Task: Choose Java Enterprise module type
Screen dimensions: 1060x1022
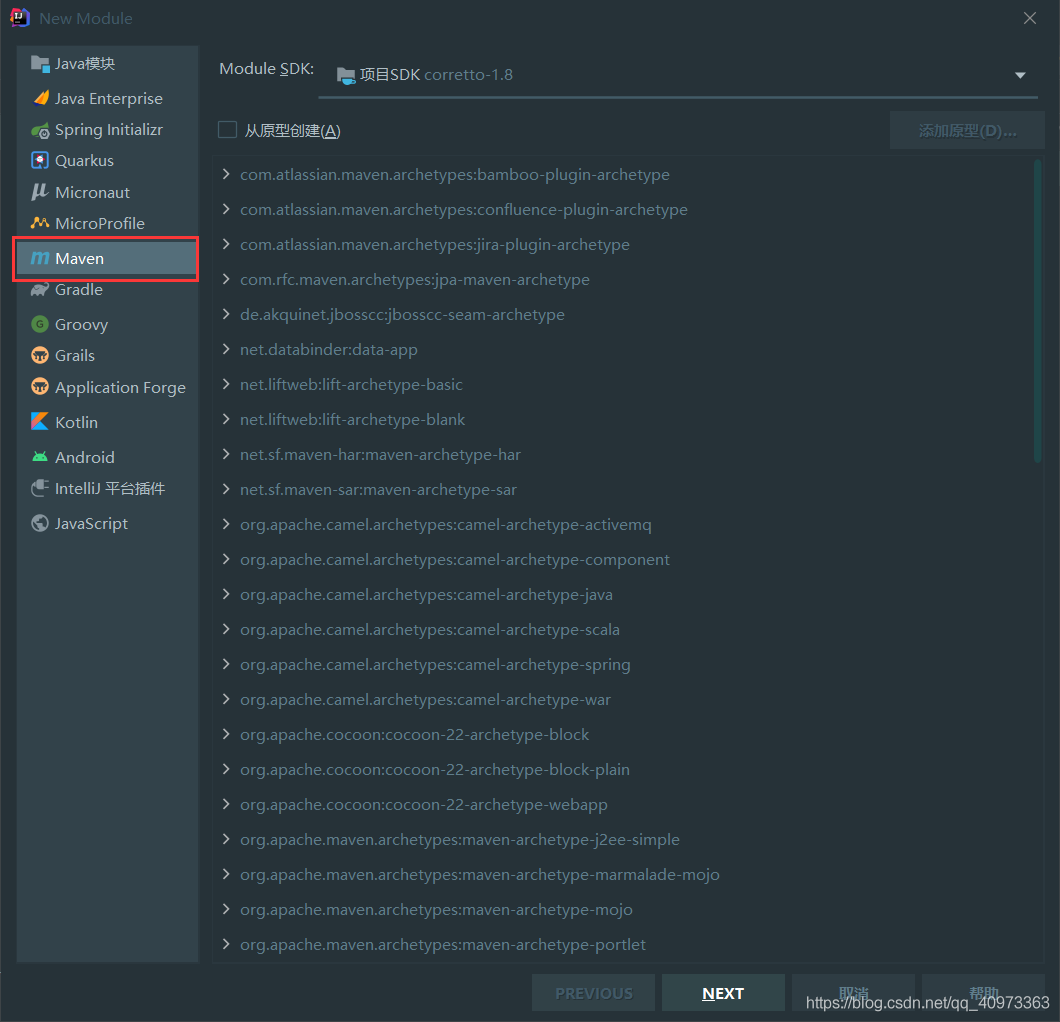Action: pos(108,99)
